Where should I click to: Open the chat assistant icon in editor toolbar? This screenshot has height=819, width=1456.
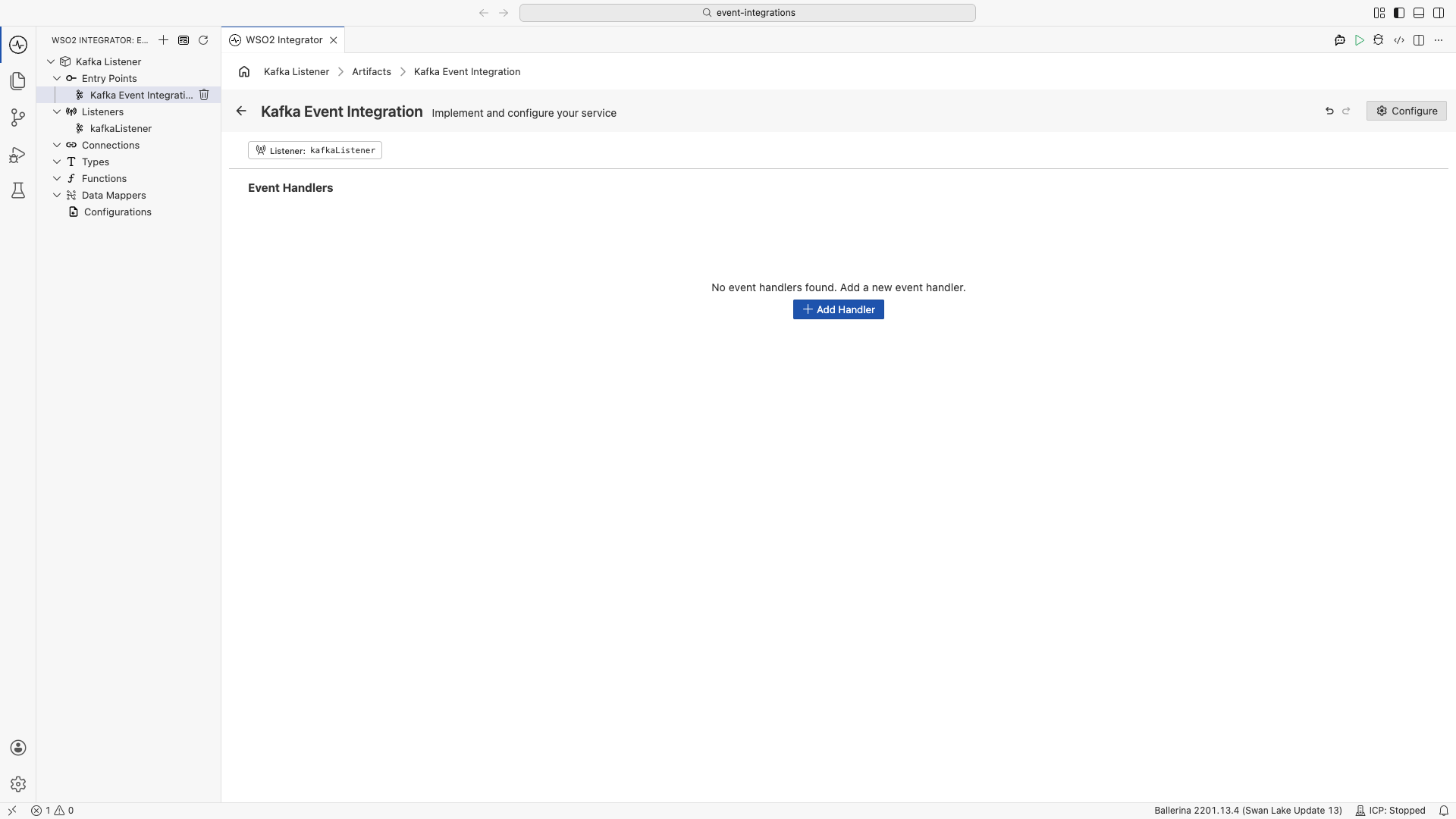(x=1340, y=40)
